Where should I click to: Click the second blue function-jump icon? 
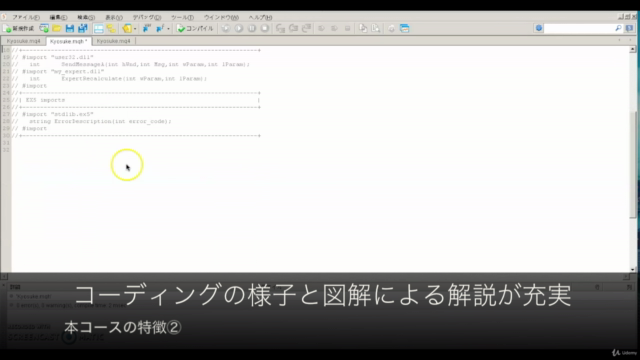tap(160, 28)
